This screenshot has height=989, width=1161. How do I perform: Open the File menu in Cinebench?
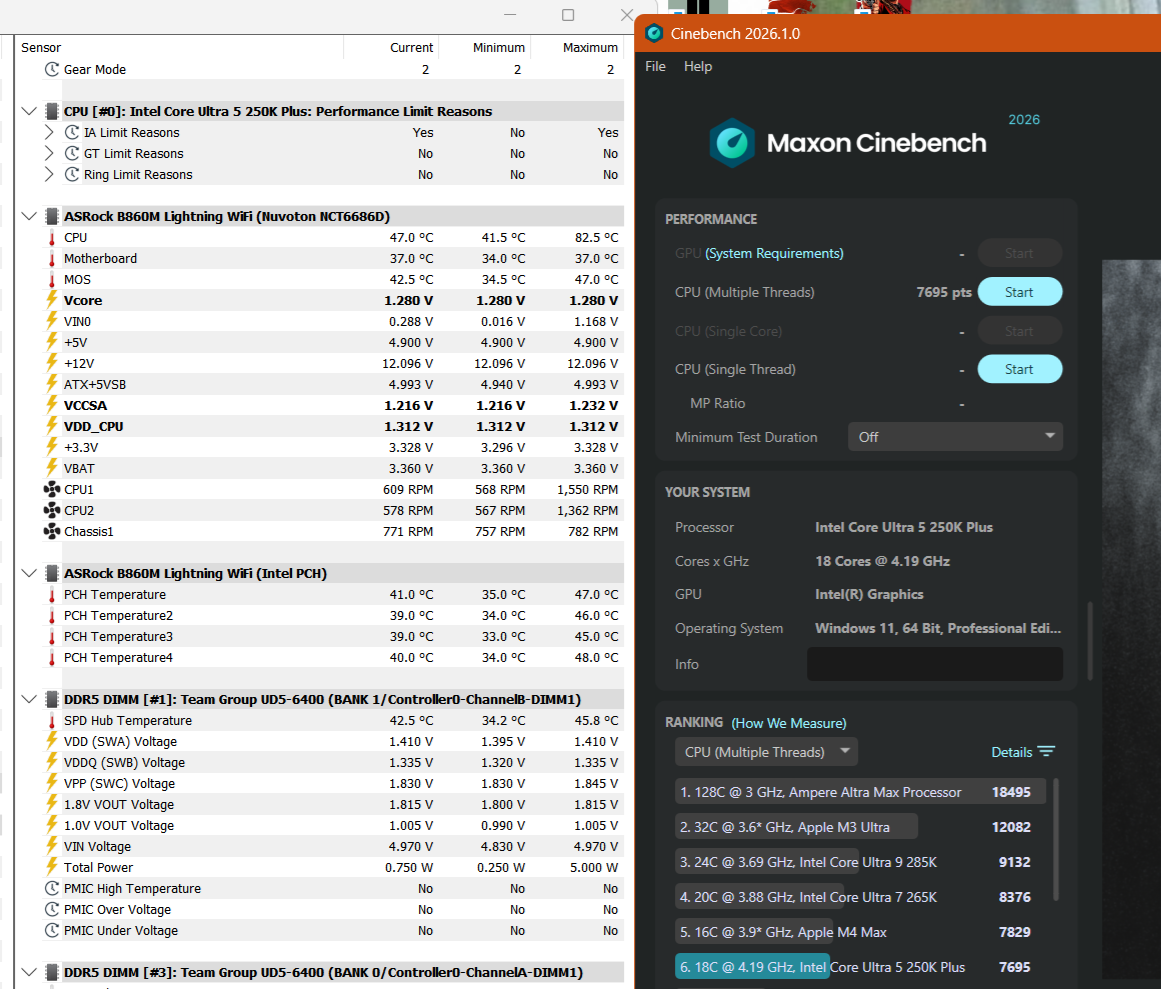pos(655,67)
